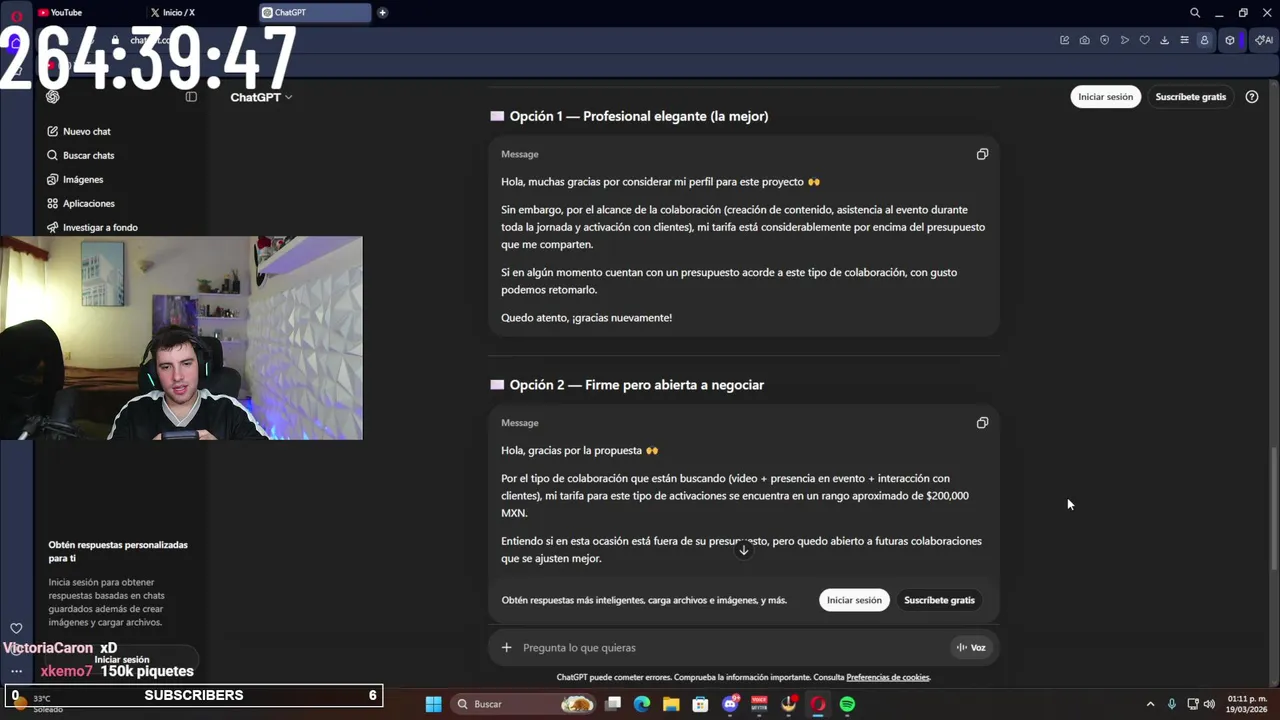The height and width of the screenshot is (720, 1280).
Task: Focus the Pregunta lo que quieras field
Action: tap(730, 647)
